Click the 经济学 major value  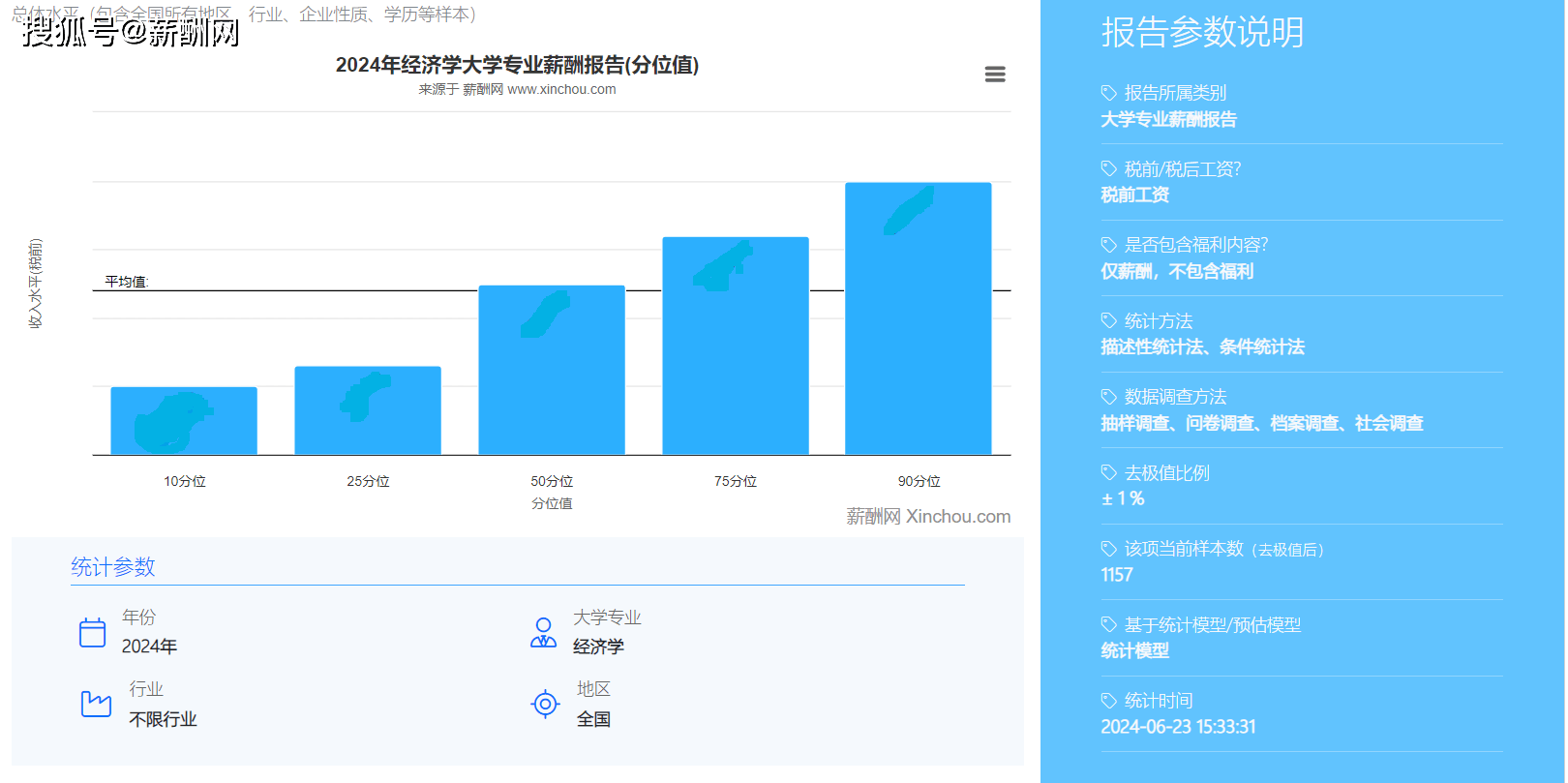[598, 647]
